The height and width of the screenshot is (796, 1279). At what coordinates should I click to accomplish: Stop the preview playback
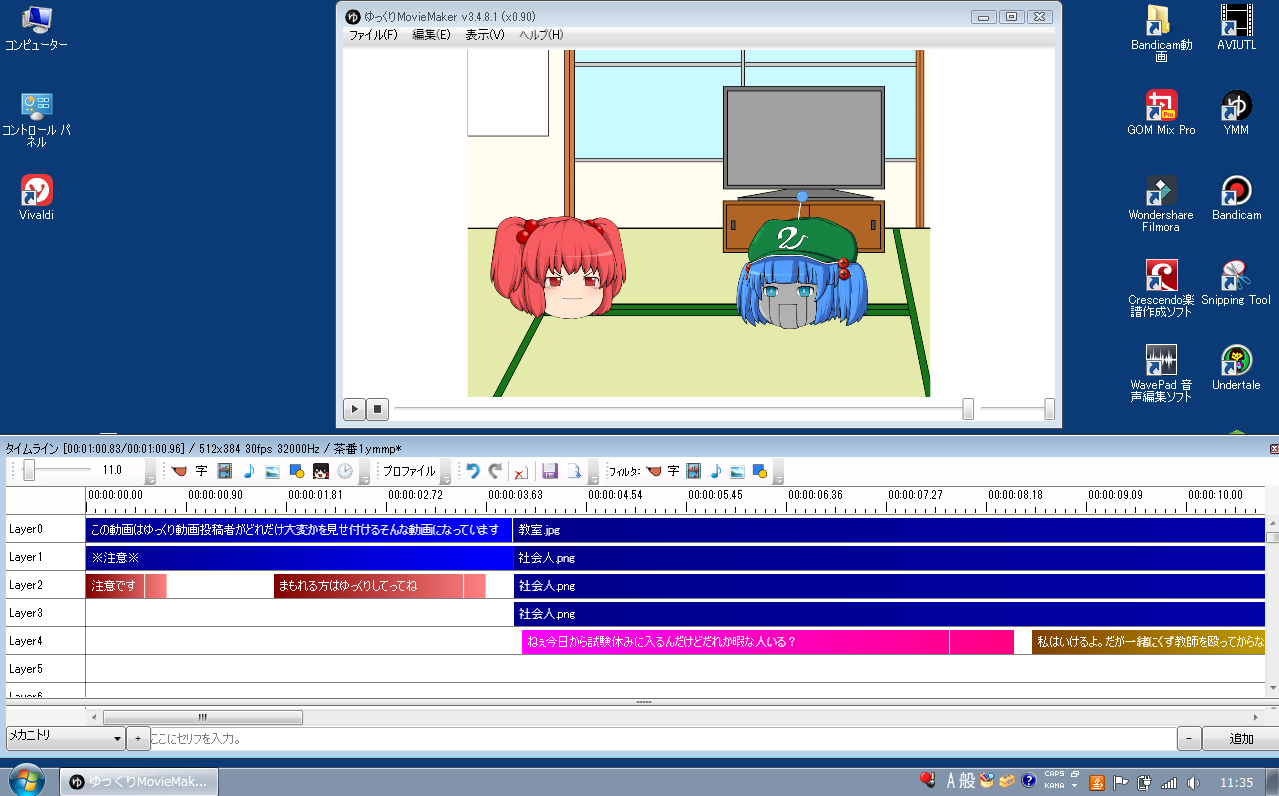click(377, 408)
